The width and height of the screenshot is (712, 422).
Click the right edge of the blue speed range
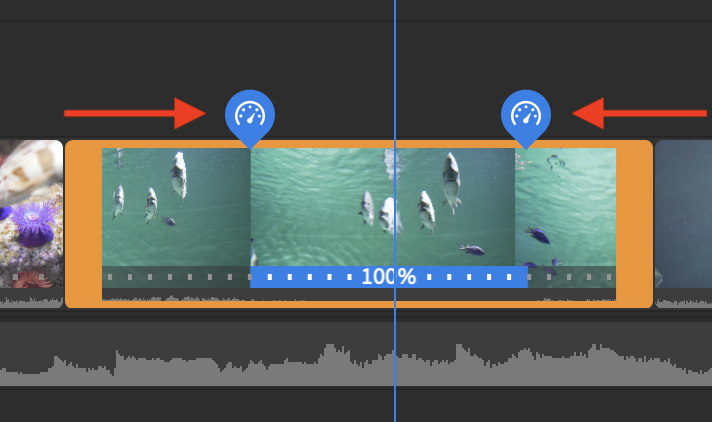[x=528, y=277]
